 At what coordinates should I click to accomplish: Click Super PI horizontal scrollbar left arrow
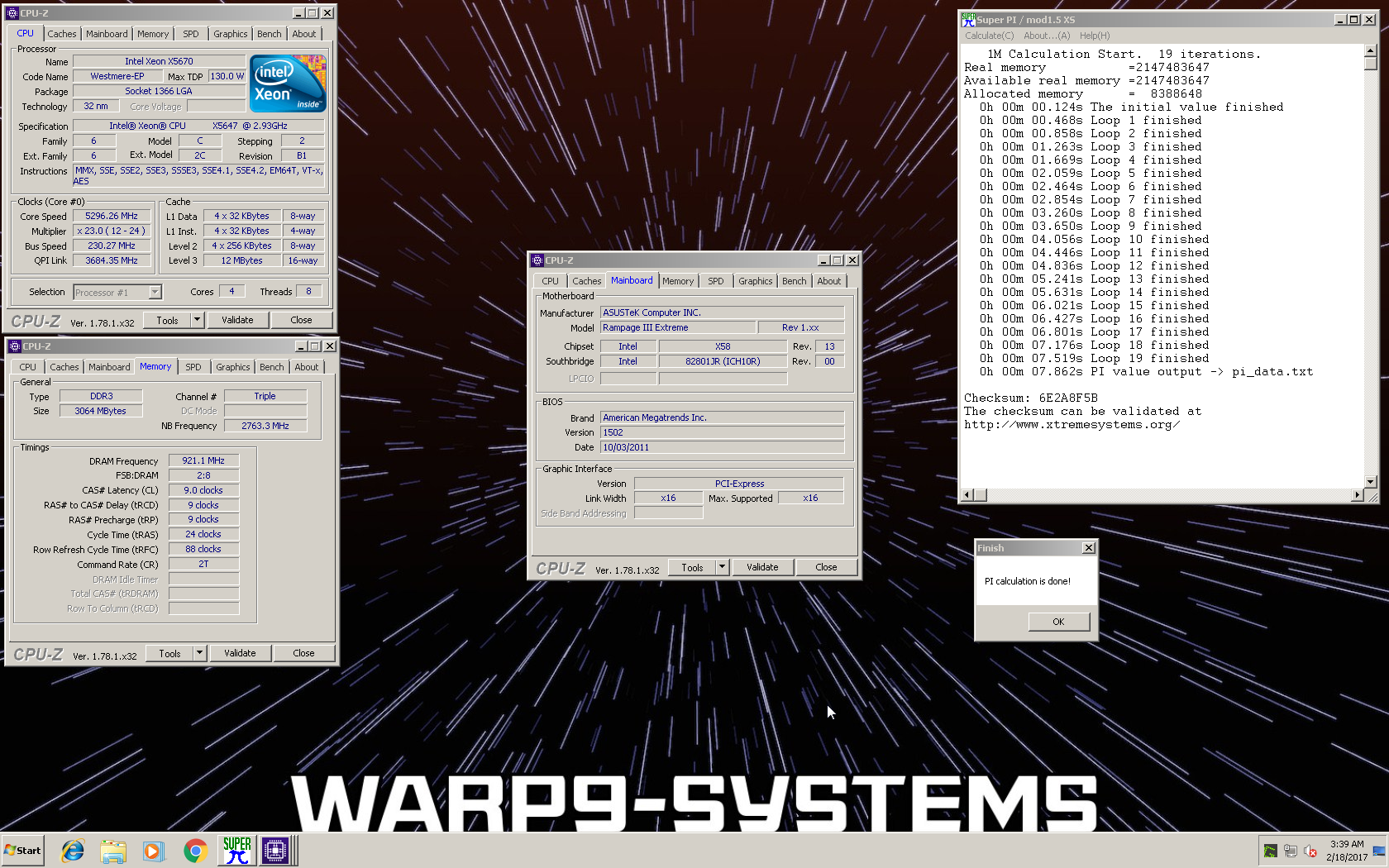(967, 494)
